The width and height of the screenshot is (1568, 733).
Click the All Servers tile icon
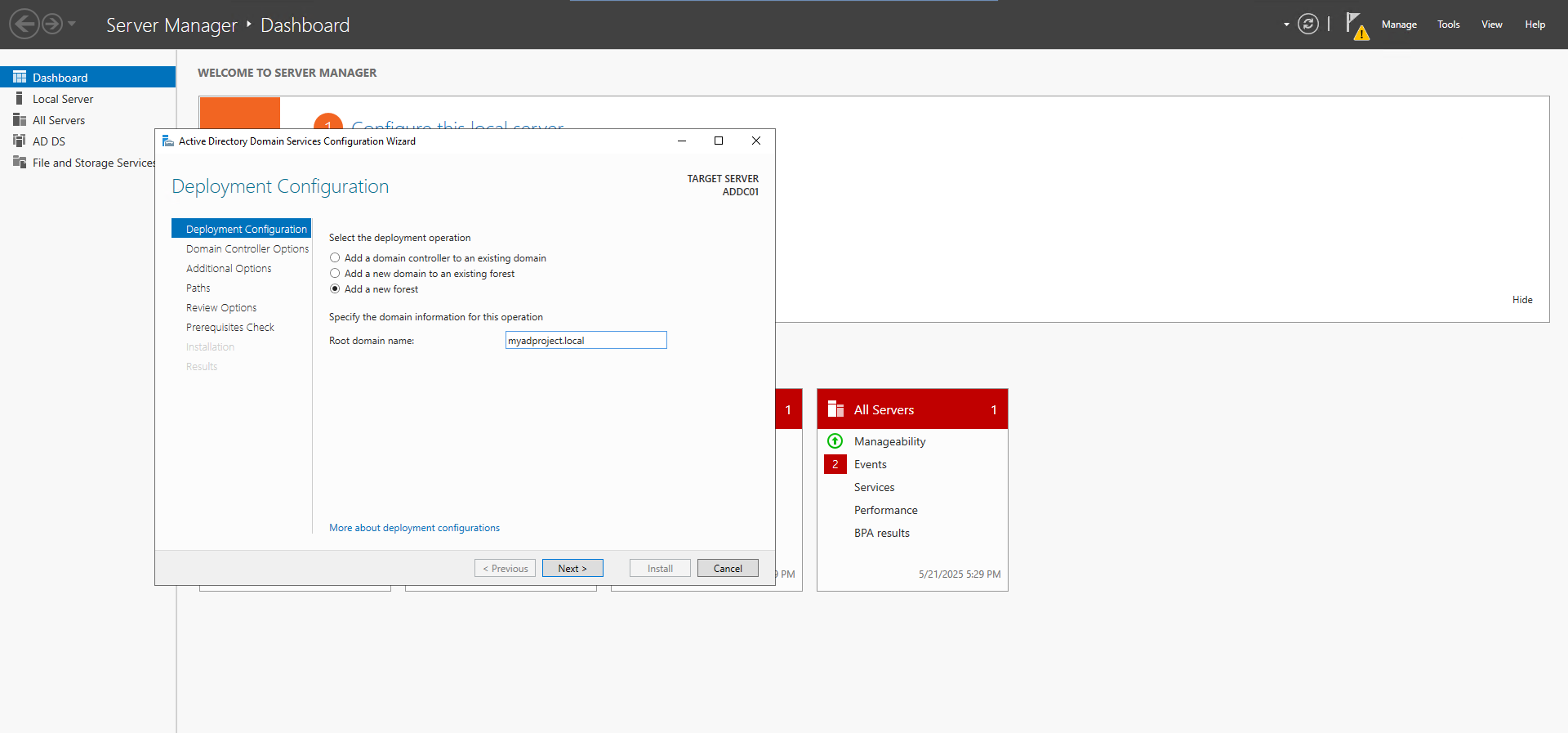coord(835,409)
